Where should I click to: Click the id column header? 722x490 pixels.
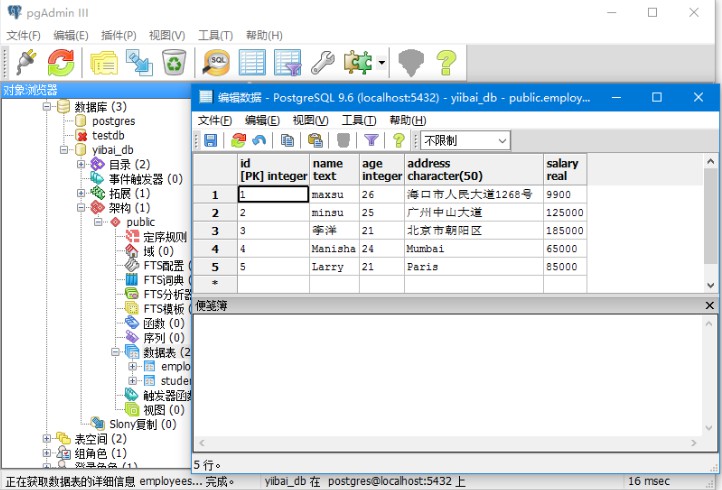(274, 169)
